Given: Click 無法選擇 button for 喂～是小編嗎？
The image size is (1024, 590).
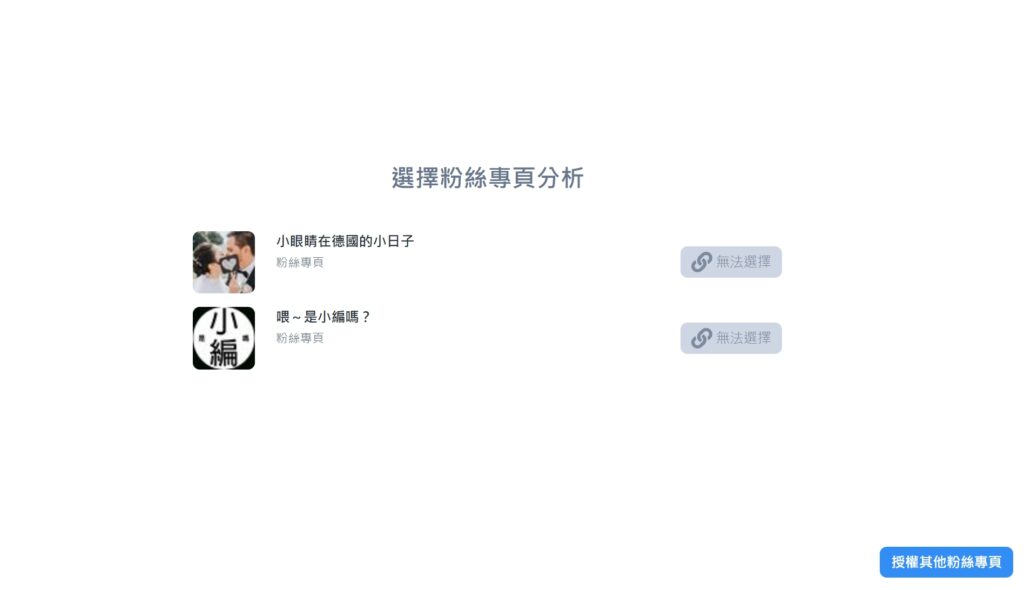Looking at the screenshot, I should click(x=731, y=338).
